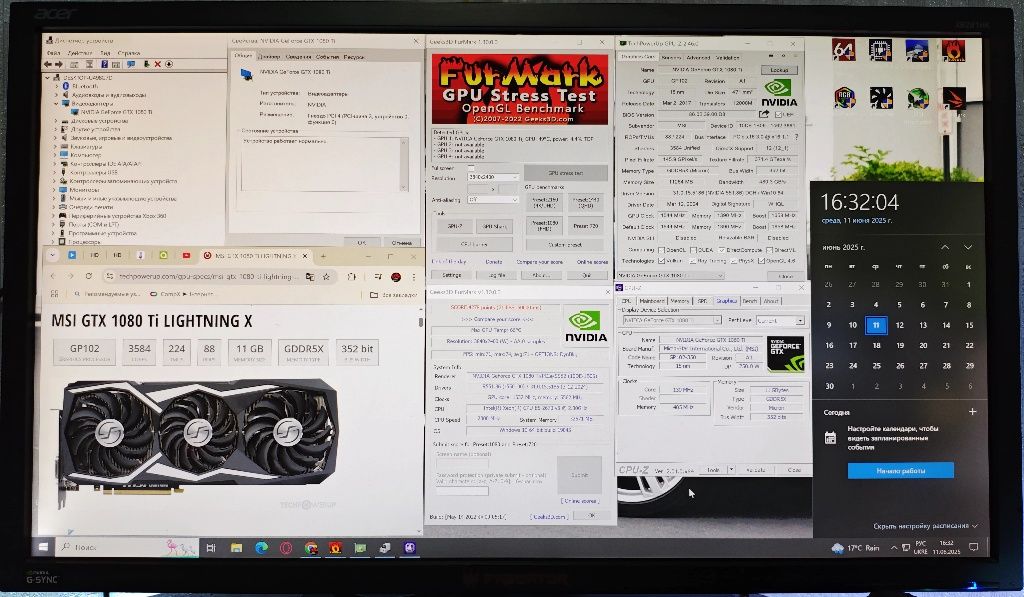Click the Windows taskbar search box

(127, 547)
